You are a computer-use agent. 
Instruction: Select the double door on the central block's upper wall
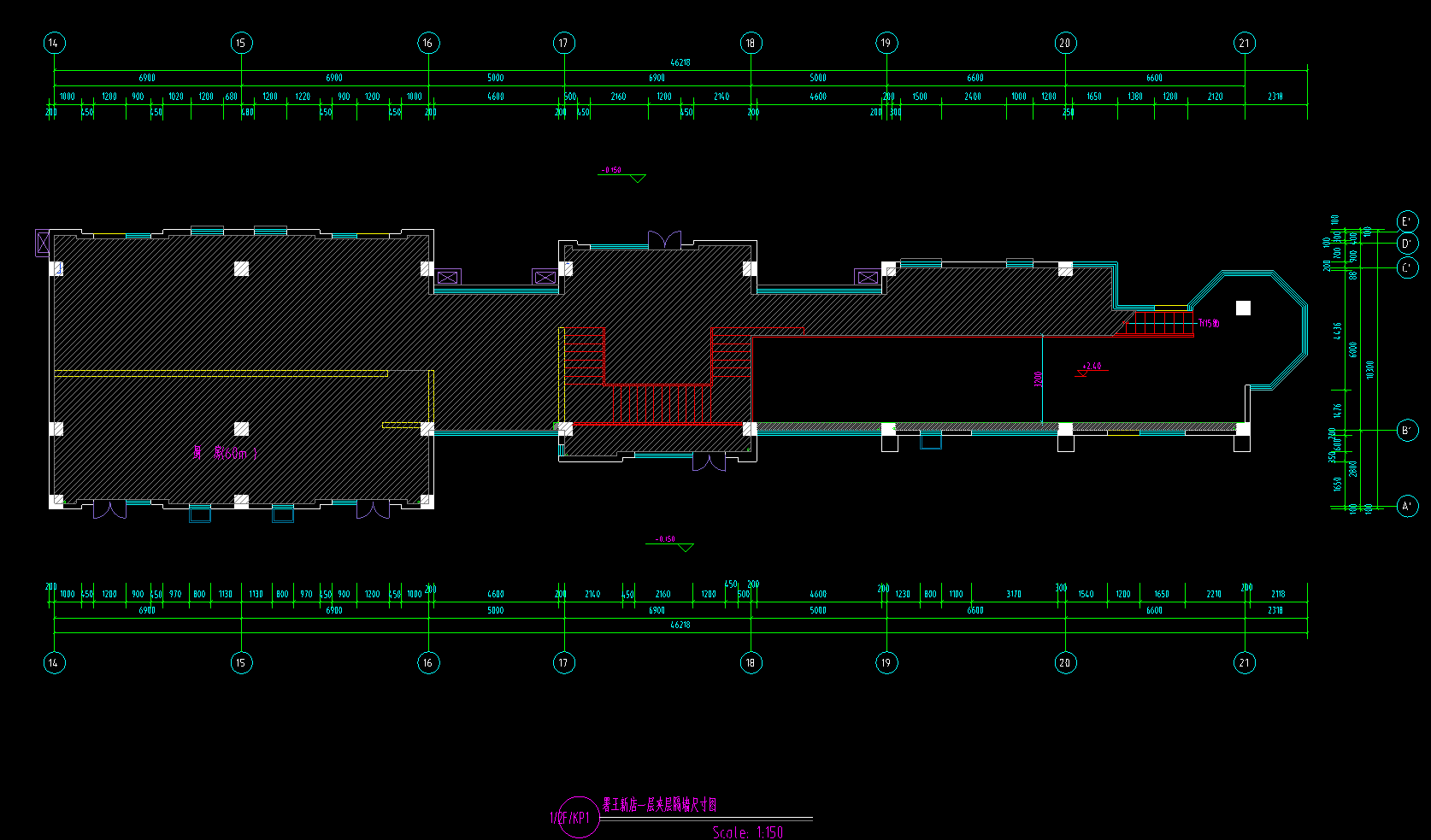[664, 239]
